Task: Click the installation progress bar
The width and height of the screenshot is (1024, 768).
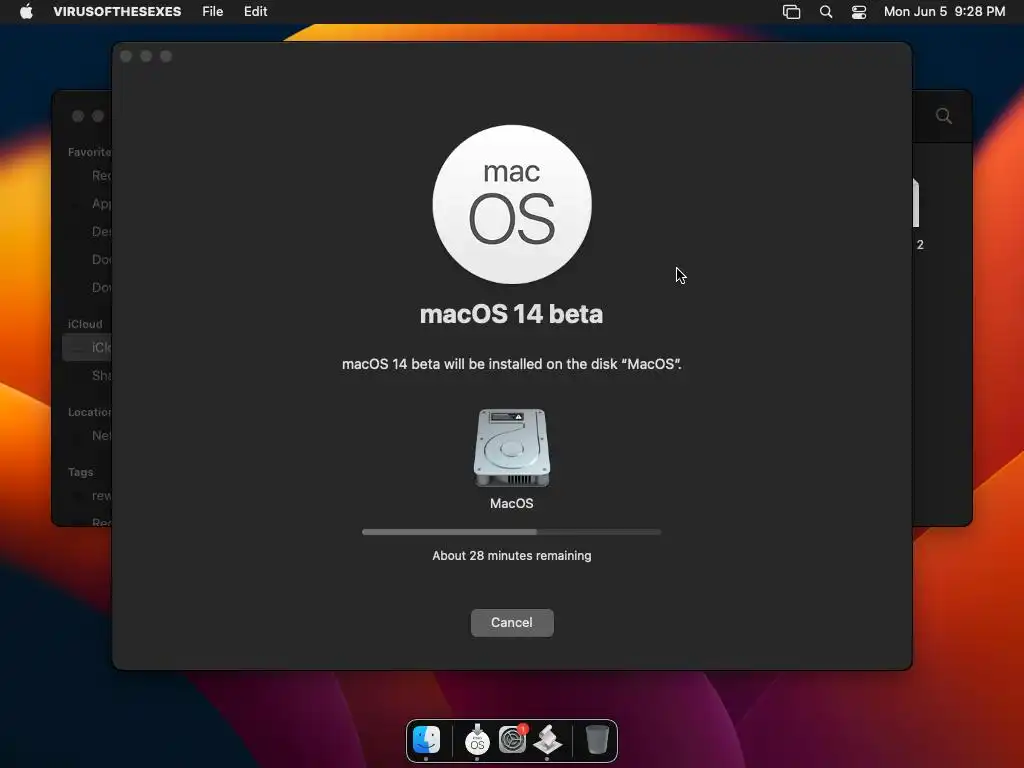Action: [x=512, y=532]
